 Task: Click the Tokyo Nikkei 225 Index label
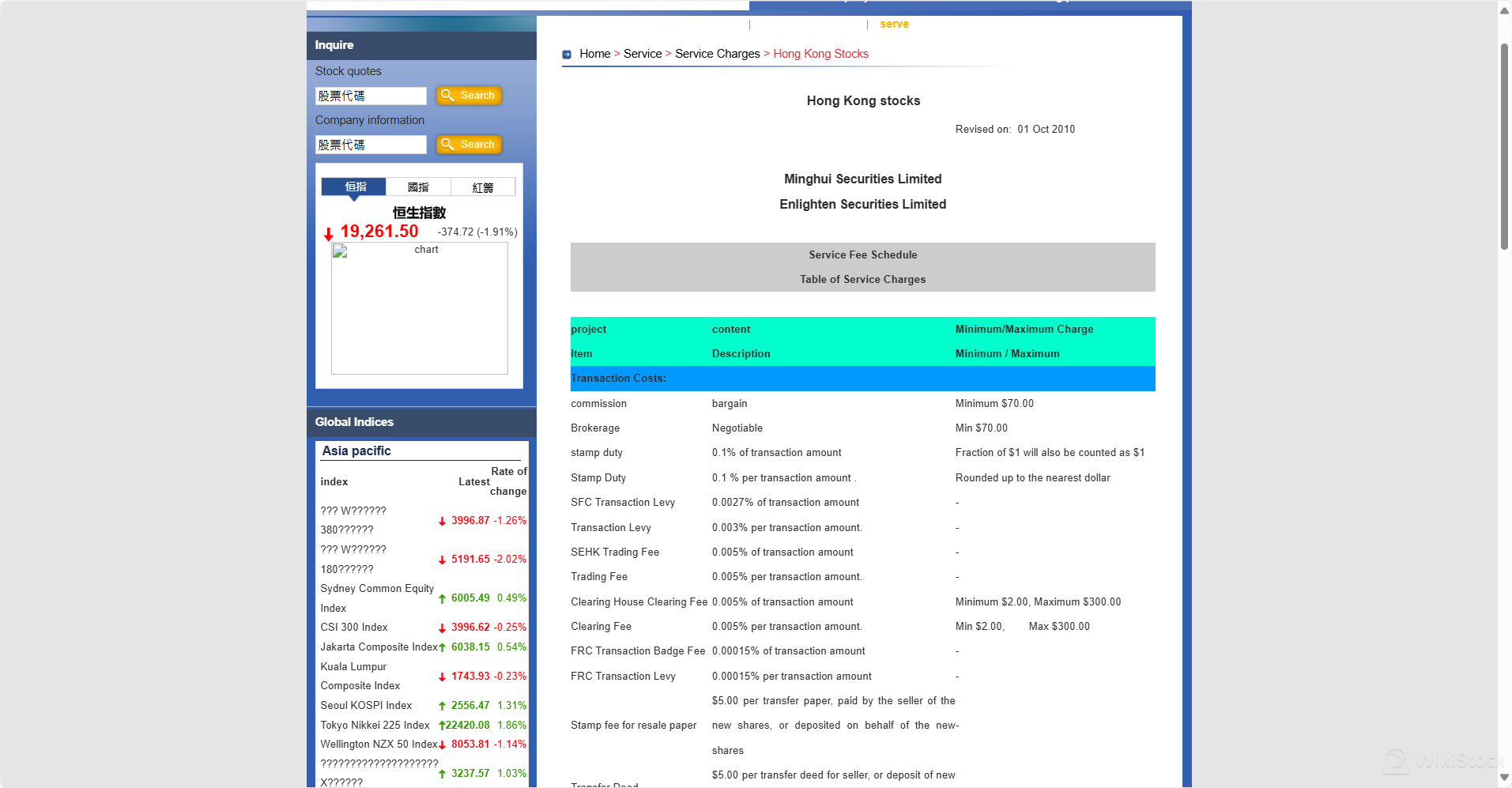tap(375, 726)
